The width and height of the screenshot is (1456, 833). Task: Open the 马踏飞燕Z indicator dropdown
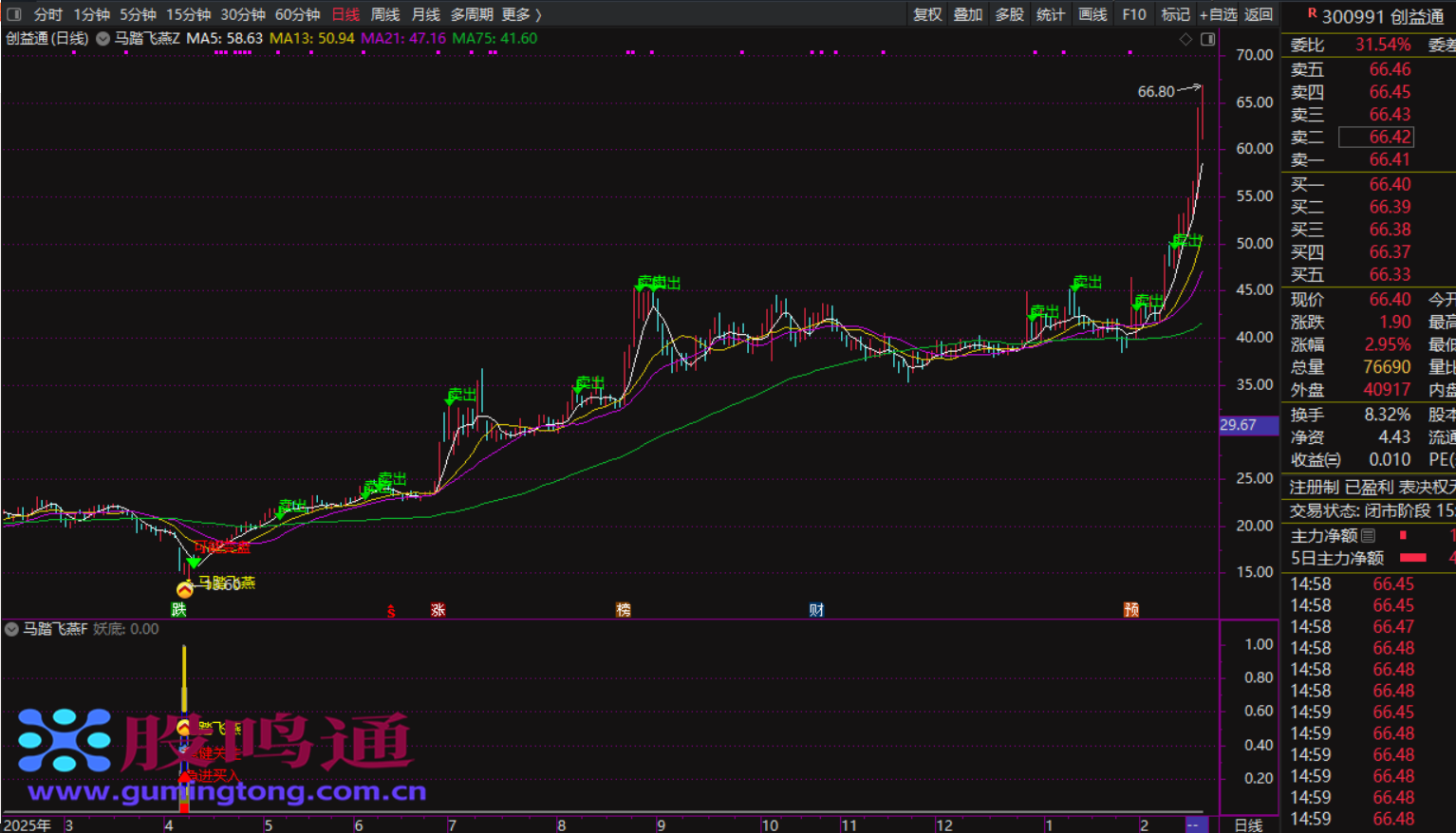point(103,39)
